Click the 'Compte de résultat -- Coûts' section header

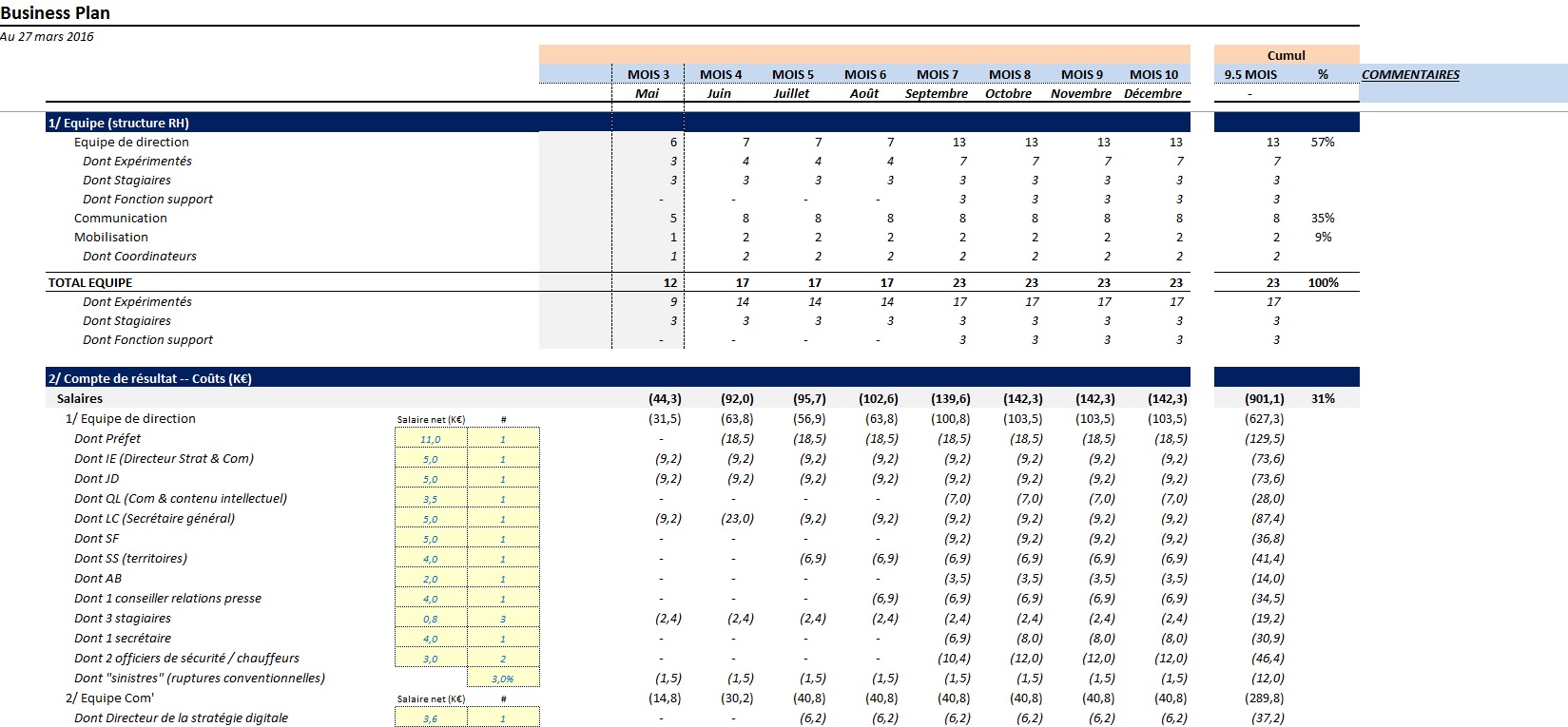coord(149,378)
